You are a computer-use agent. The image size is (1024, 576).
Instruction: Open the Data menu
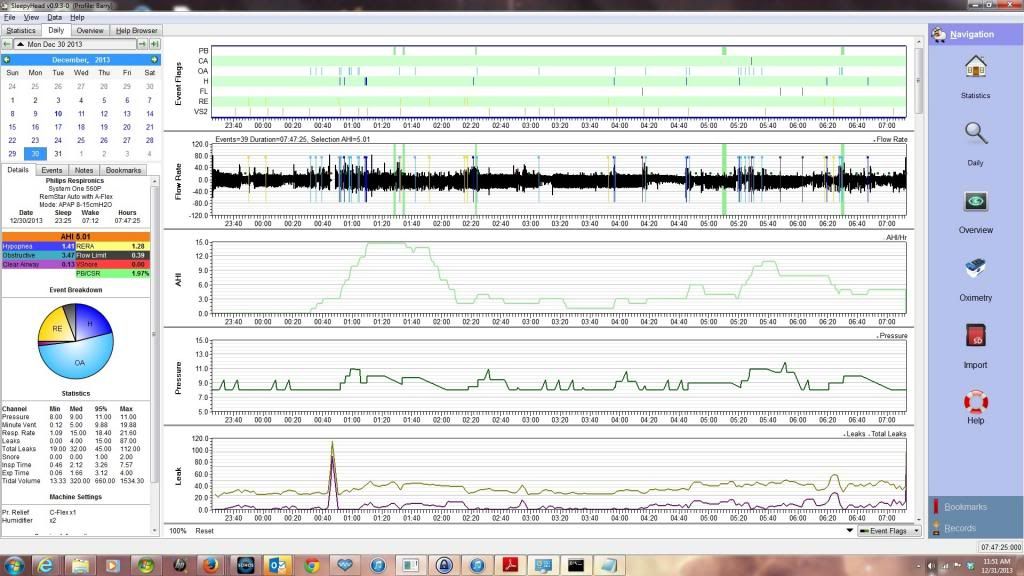point(54,18)
